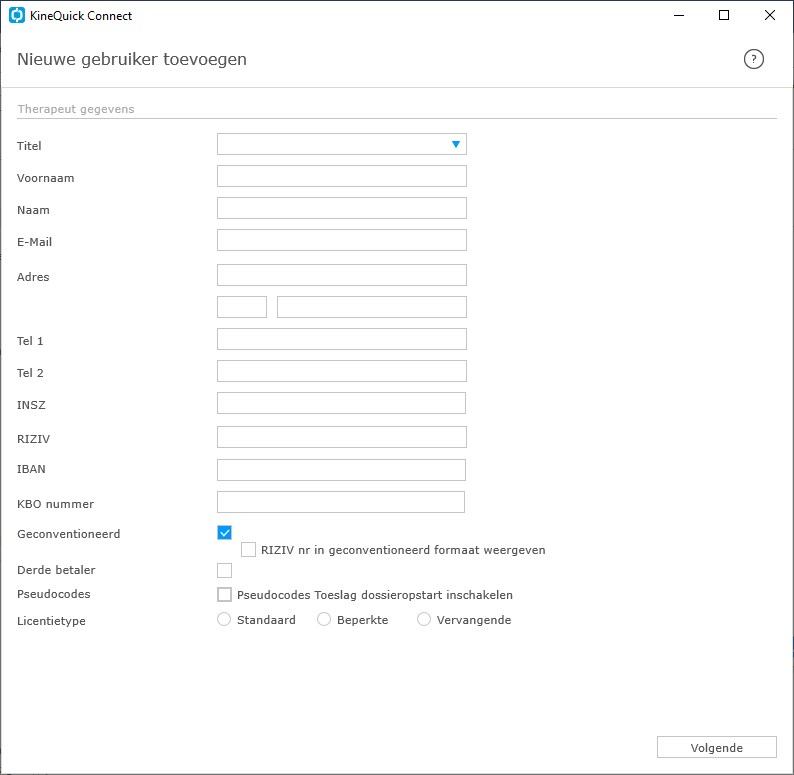Go to next step with Volgende
The height and width of the screenshot is (775, 794).
point(717,747)
